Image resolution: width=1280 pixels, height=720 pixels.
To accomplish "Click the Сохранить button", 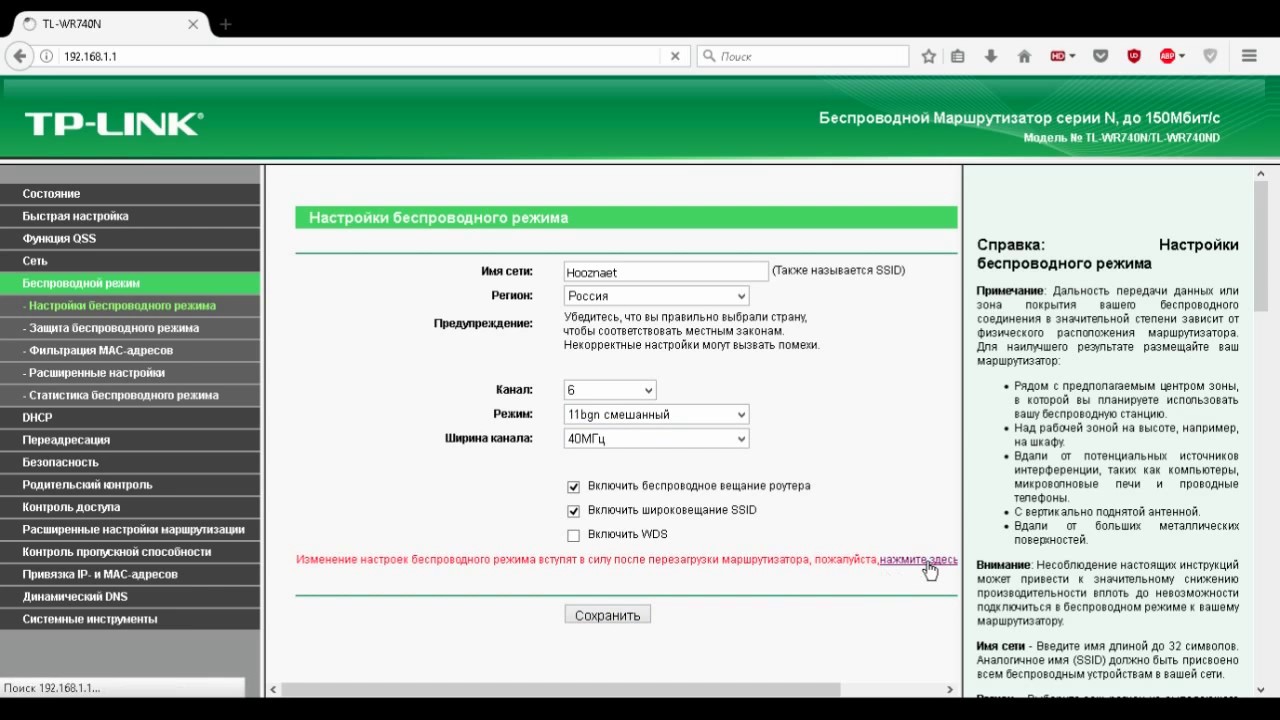I will point(607,615).
